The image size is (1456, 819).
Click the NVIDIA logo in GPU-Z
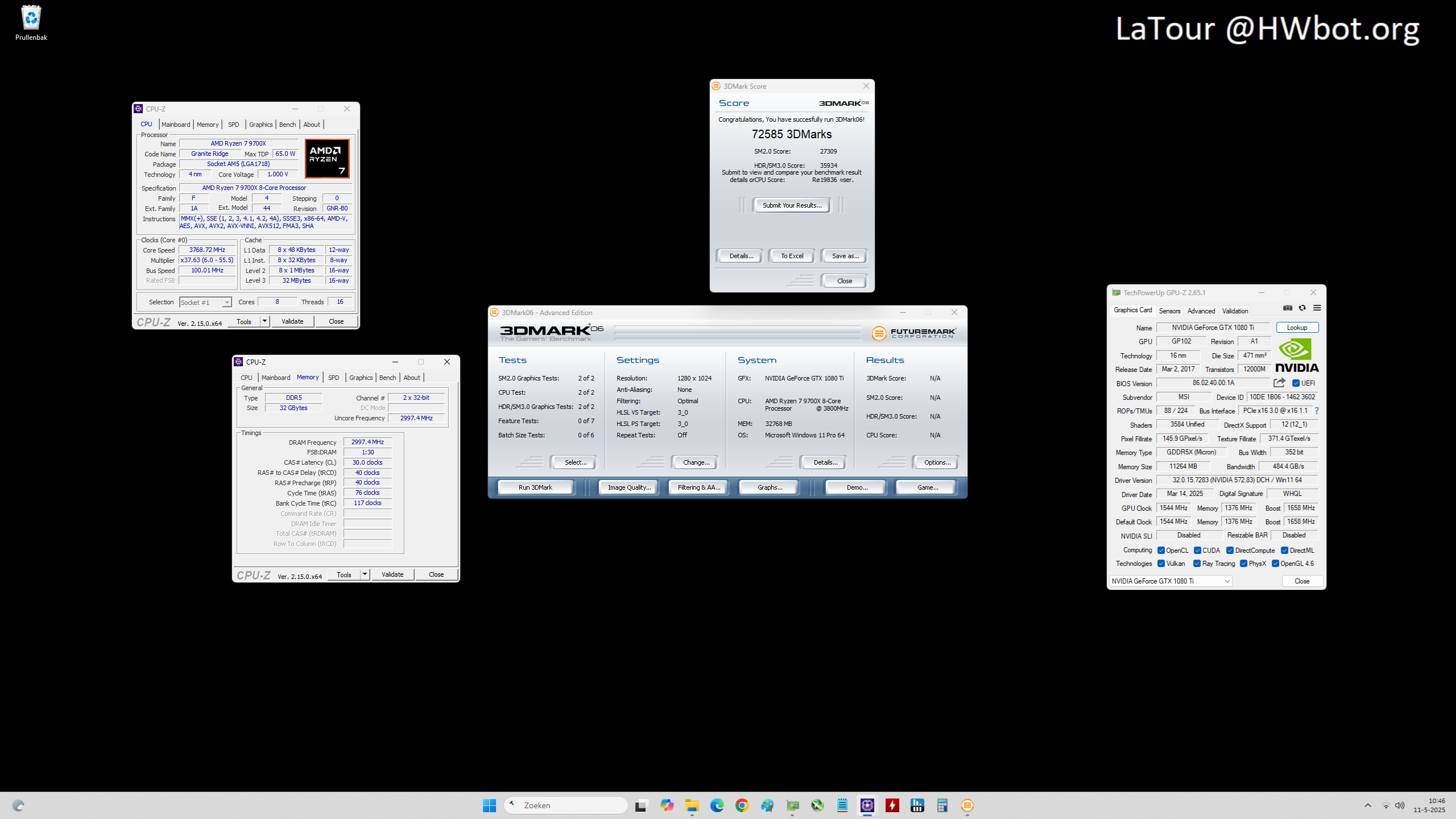pyautogui.click(x=1297, y=355)
